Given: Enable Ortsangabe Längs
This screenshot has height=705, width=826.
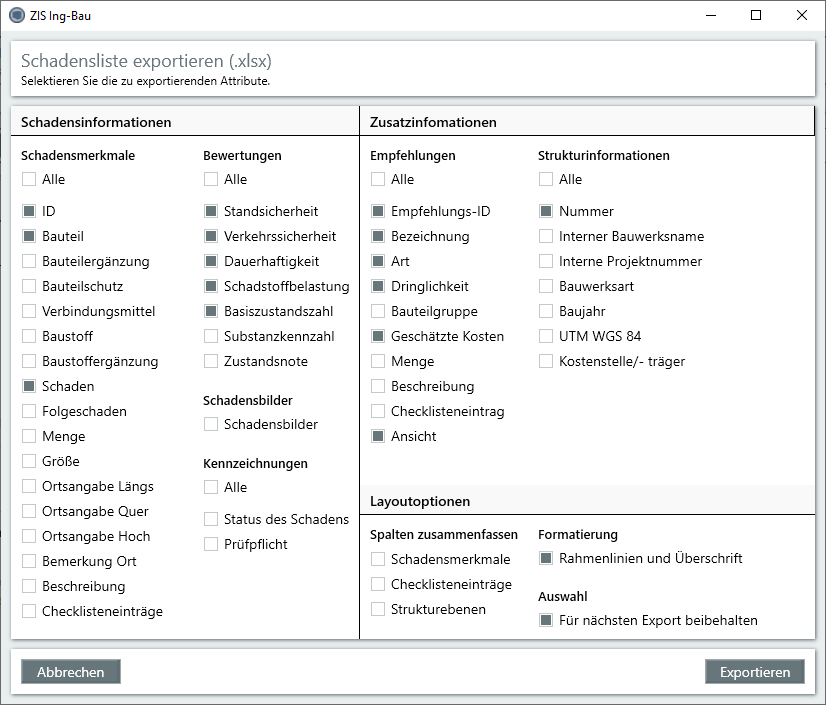Looking at the screenshot, I should tap(29, 486).
